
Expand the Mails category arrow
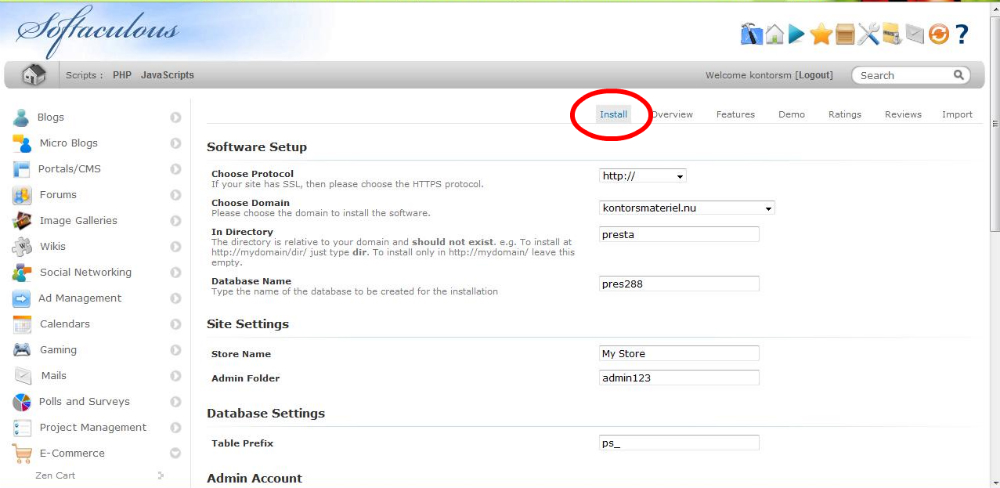175,376
